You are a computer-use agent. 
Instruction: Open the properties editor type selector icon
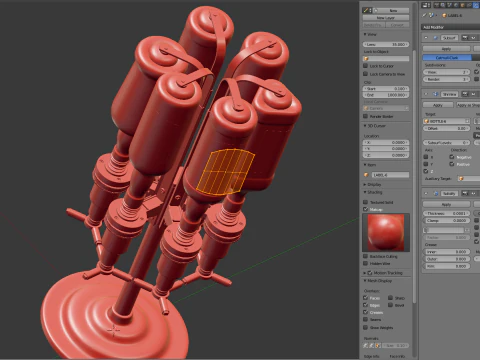[425, 5]
